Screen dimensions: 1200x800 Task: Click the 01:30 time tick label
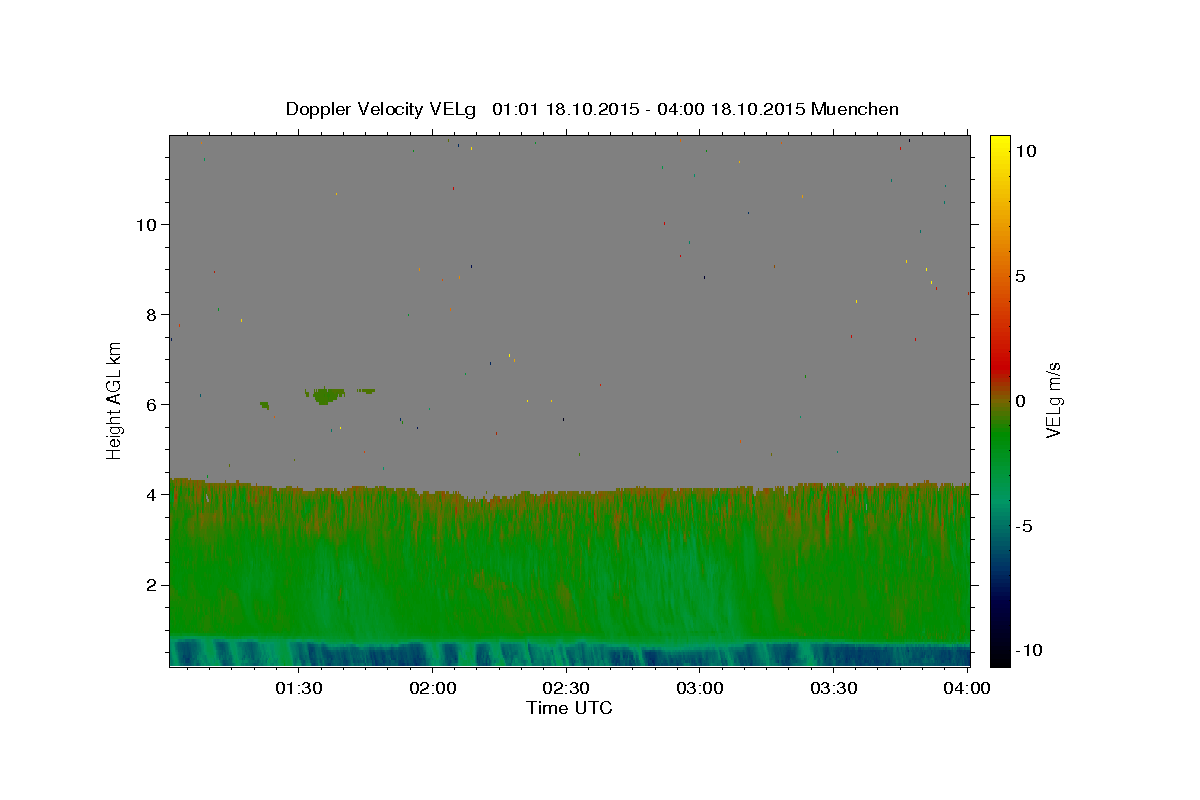click(x=298, y=688)
